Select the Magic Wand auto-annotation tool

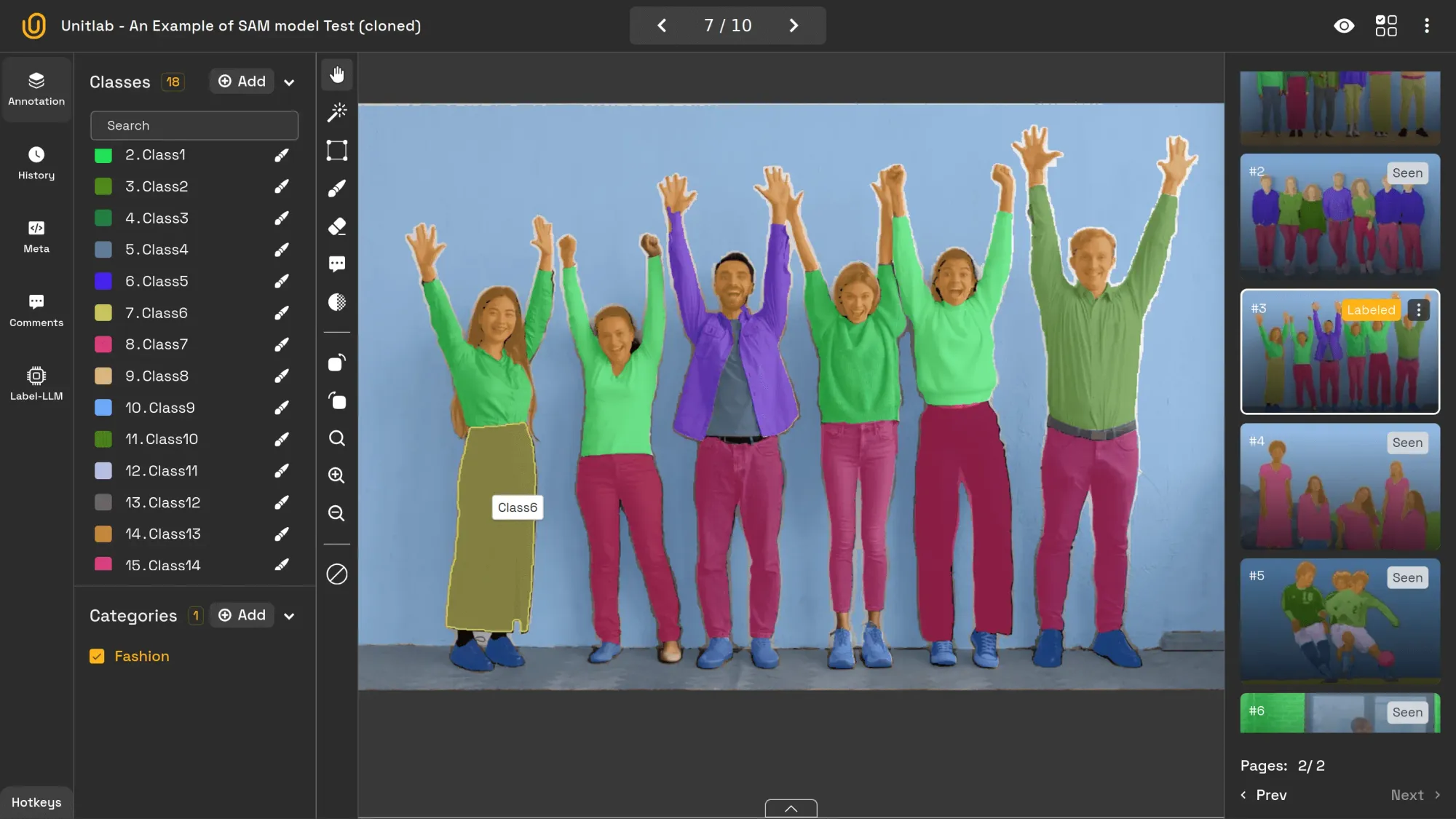click(336, 111)
